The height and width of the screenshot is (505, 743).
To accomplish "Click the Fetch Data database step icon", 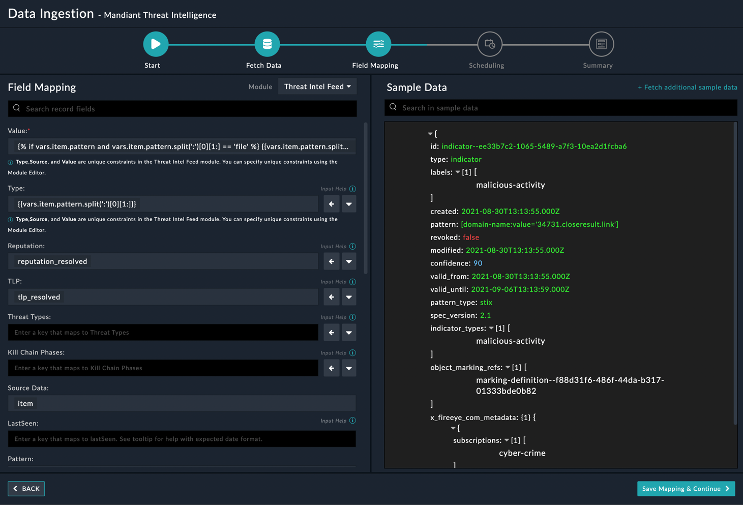I will [265, 44].
